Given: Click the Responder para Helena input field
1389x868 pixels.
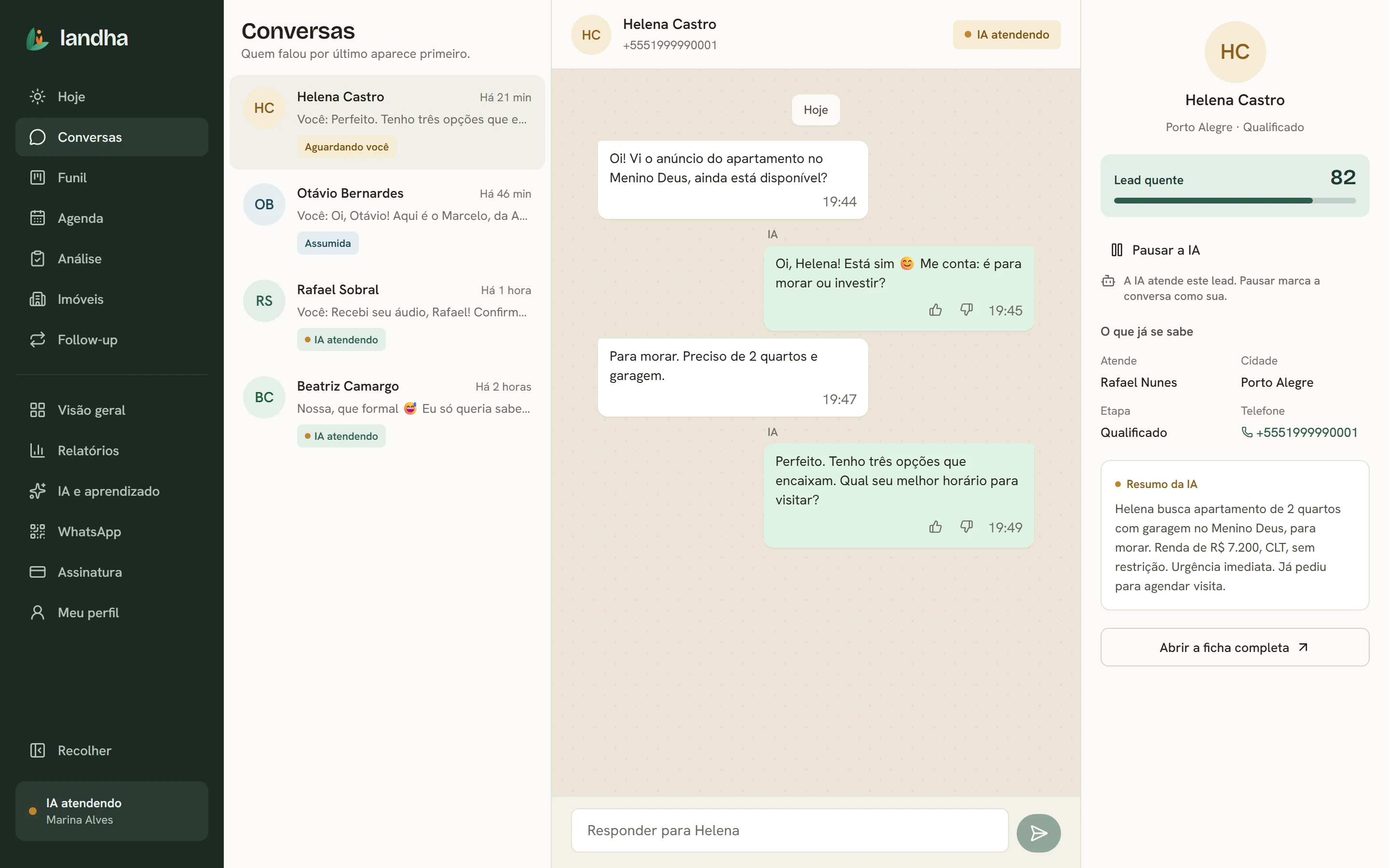Looking at the screenshot, I should pos(790,830).
